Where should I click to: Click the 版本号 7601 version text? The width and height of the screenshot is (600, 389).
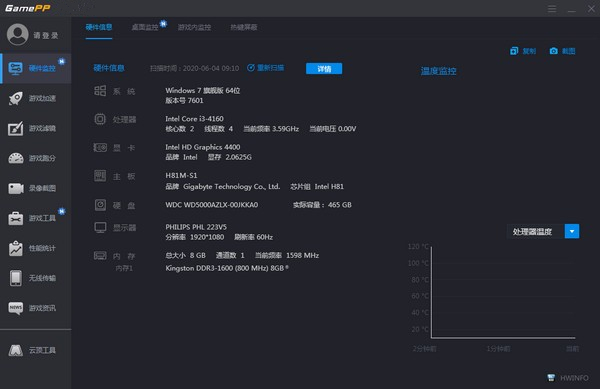[184, 101]
